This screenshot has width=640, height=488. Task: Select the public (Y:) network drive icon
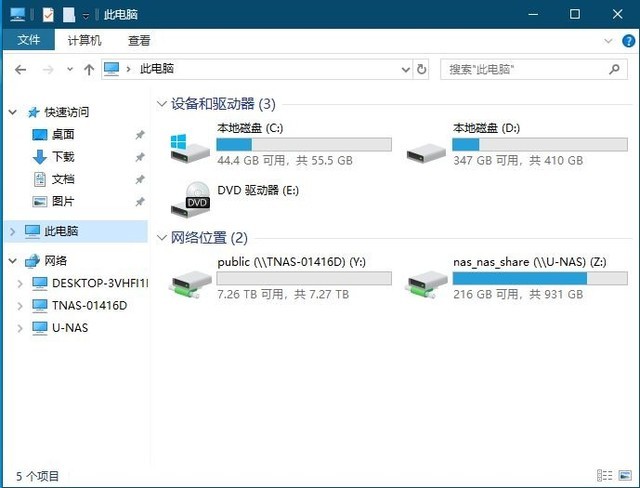pos(190,285)
